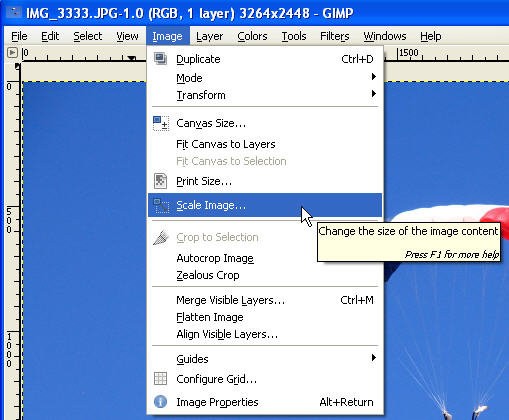This screenshot has height=420, width=509.
Task: Select Fit Canvas to Layers
Action: pos(265,144)
